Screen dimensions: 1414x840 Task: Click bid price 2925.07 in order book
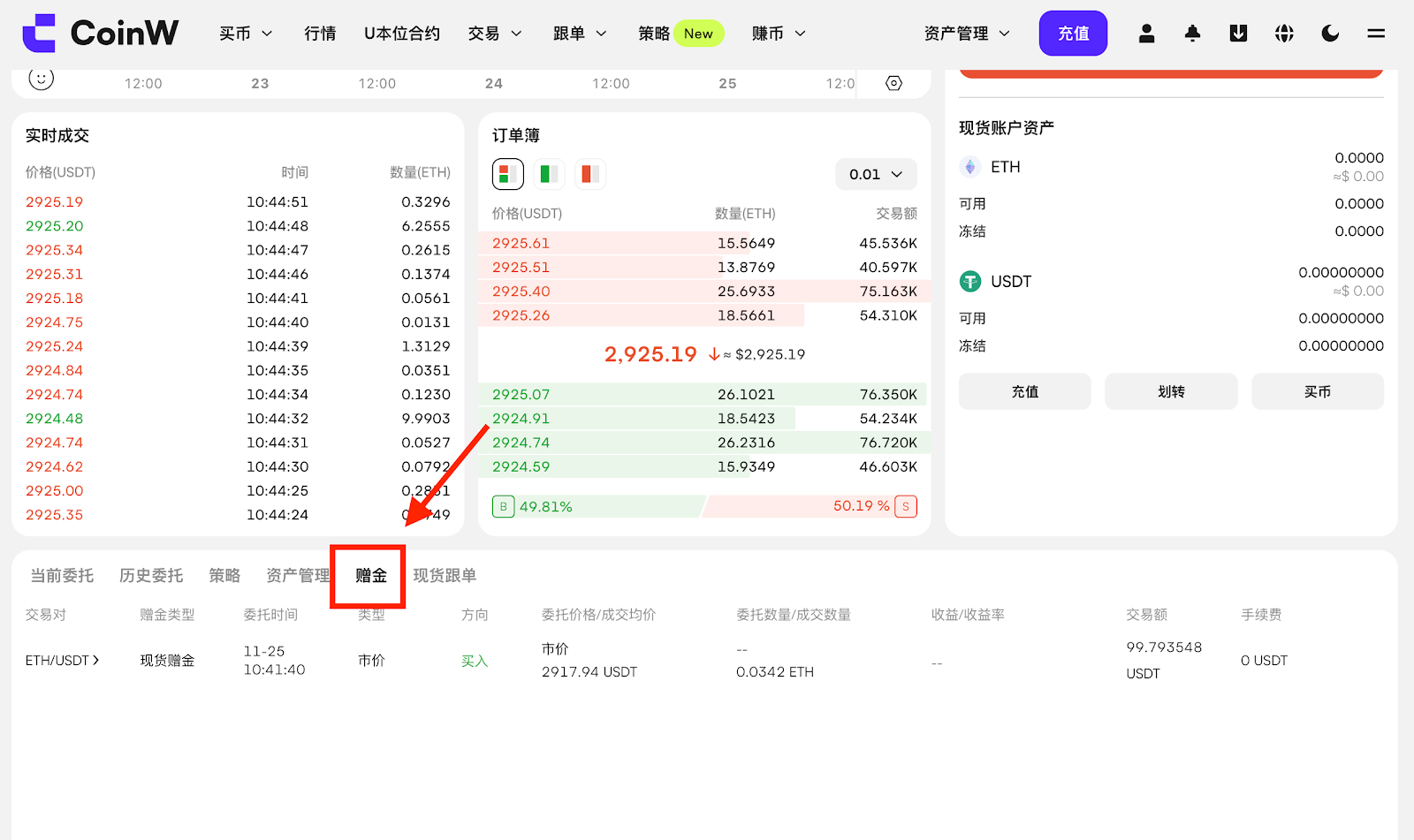(x=521, y=394)
